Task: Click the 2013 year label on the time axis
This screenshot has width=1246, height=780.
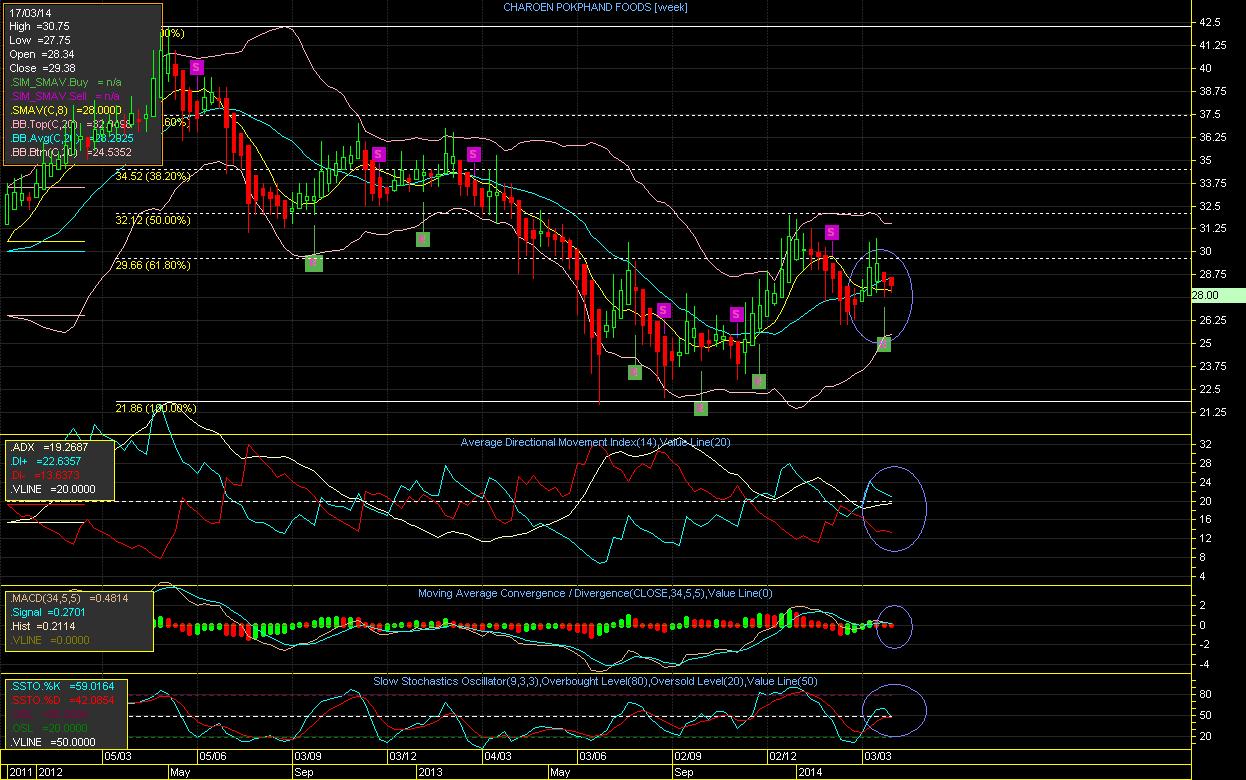Action: click(x=430, y=772)
